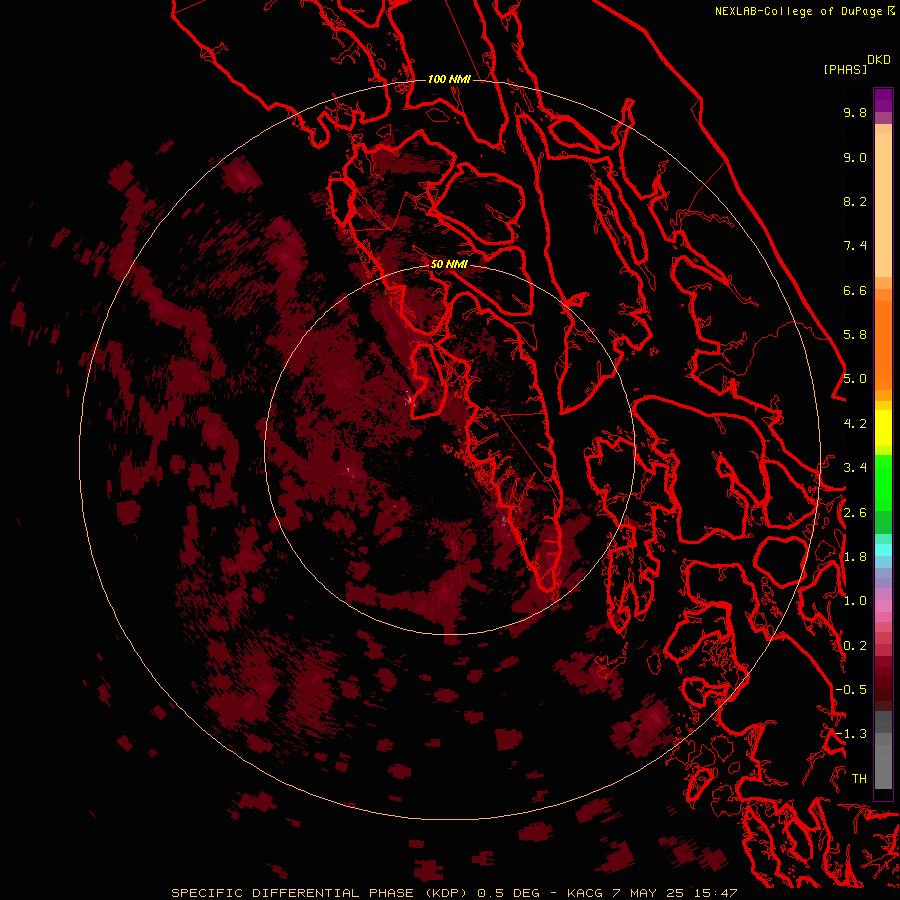Select the 6.6 color scale value
The image size is (900, 900).
(x=855, y=290)
